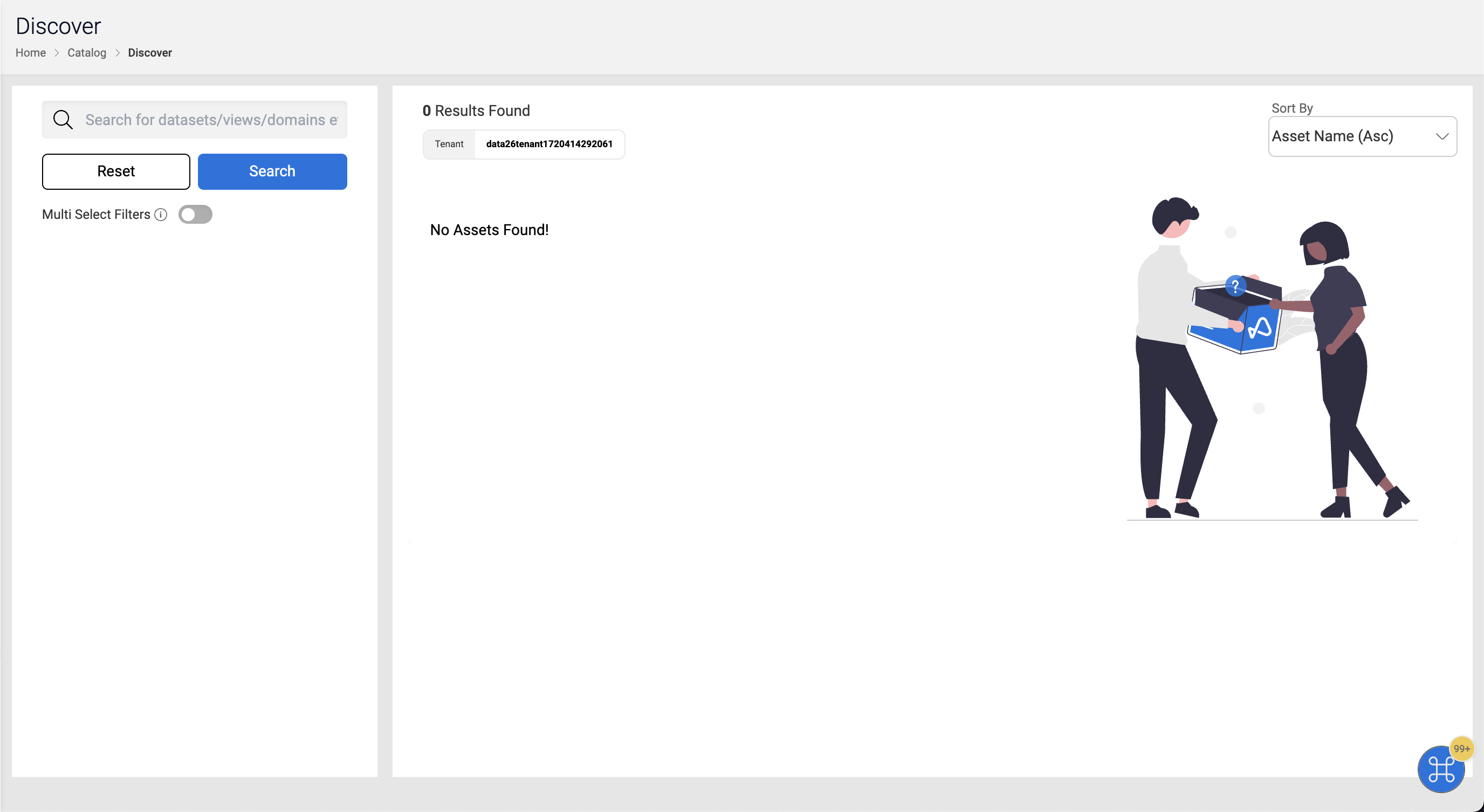Screen dimensions: 1484x812
Task: Expand the Sort By Asset Name dropdown
Action: click(x=1361, y=136)
